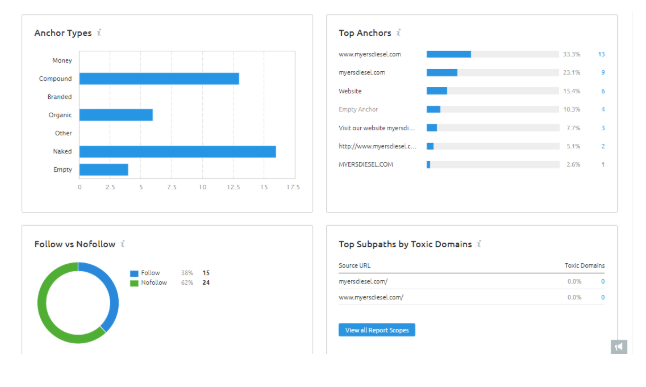The height and width of the screenshot is (387, 646).
Task: Open the megaphone feedback icon at bottom right
Action: tap(619, 347)
